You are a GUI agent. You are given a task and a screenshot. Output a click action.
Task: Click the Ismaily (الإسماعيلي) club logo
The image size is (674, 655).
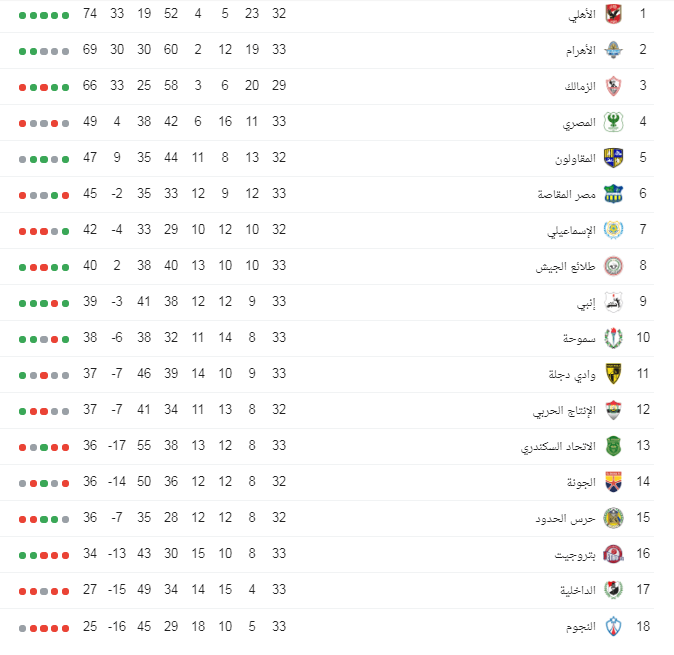613,230
